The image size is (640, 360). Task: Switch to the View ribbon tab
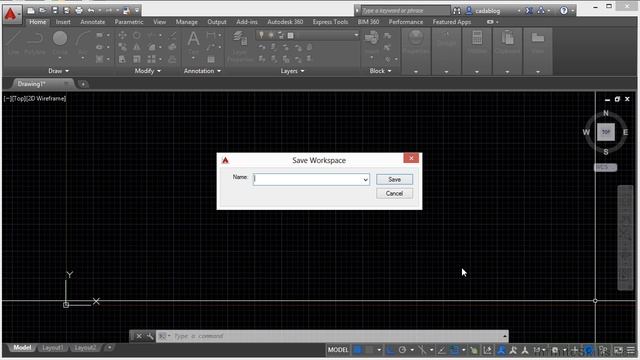159,22
